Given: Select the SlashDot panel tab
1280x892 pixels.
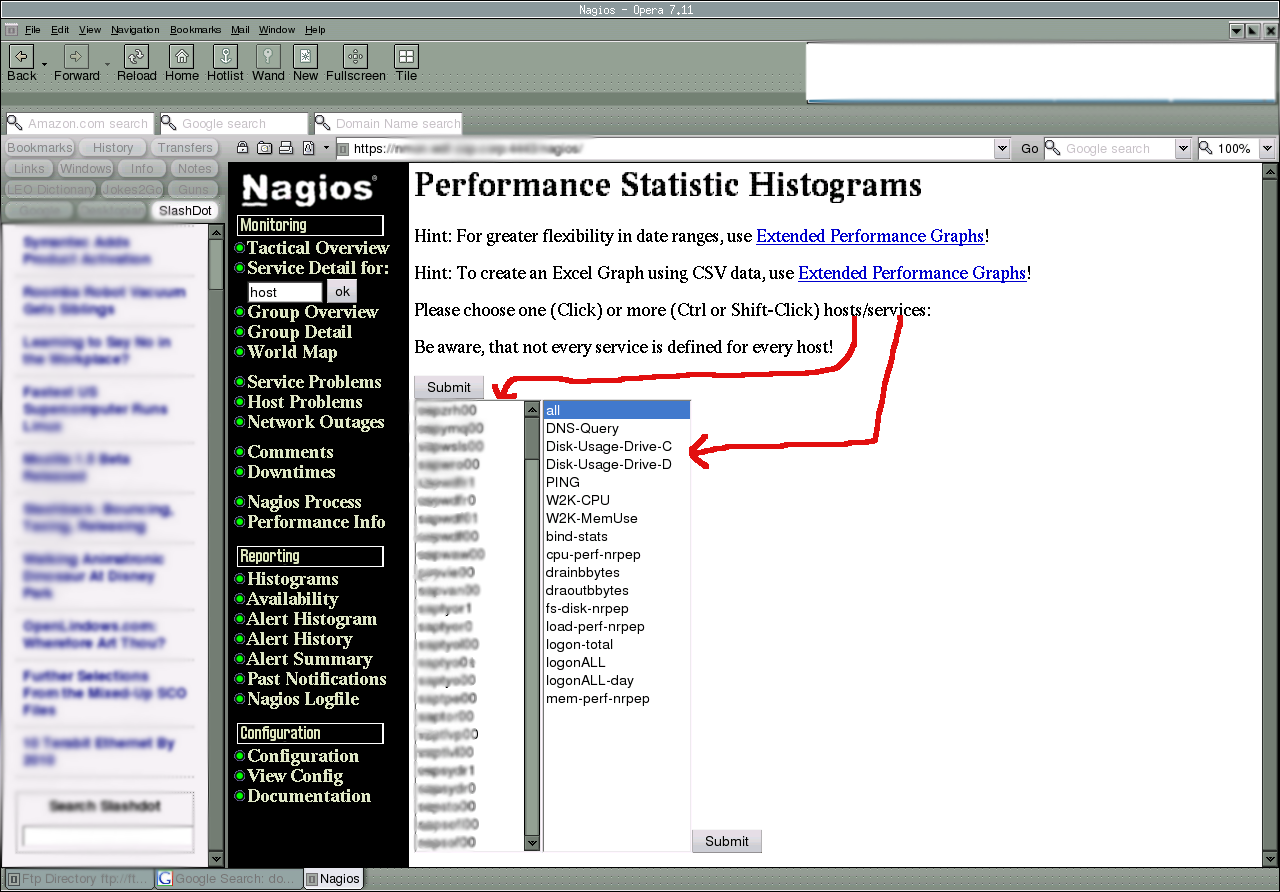Looking at the screenshot, I should pyautogui.click(x=185, y=210).
